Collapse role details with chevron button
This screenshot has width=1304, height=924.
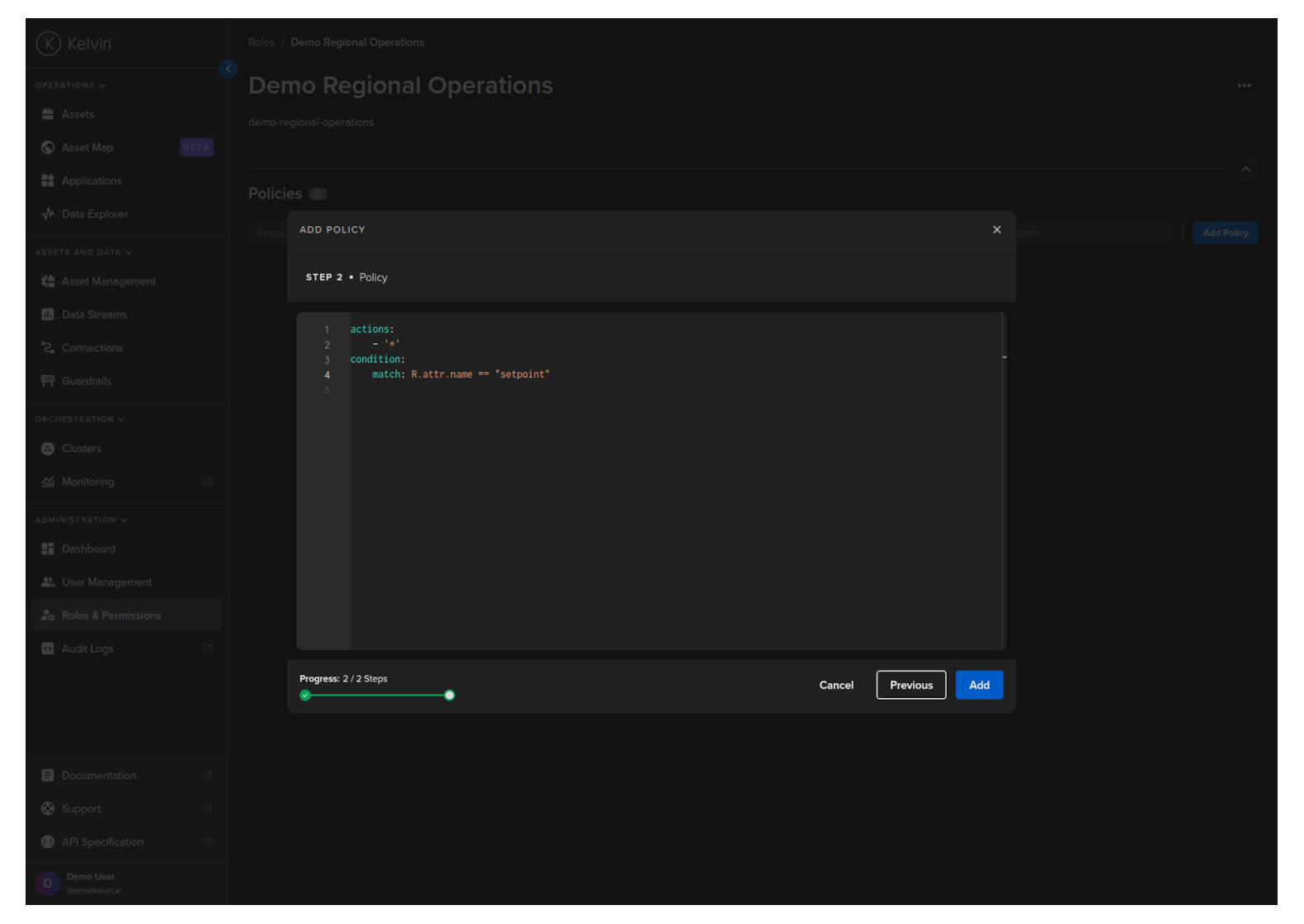coord(1245,169)
